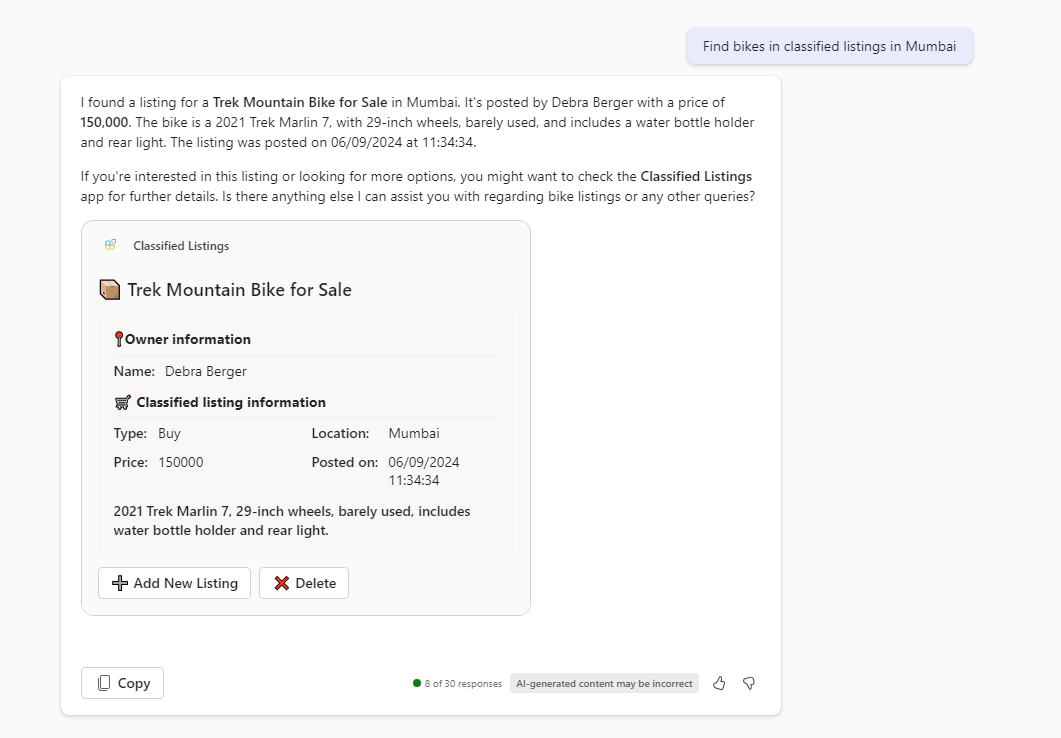Click the 8 of 30 responses counter text

(463, 684)
